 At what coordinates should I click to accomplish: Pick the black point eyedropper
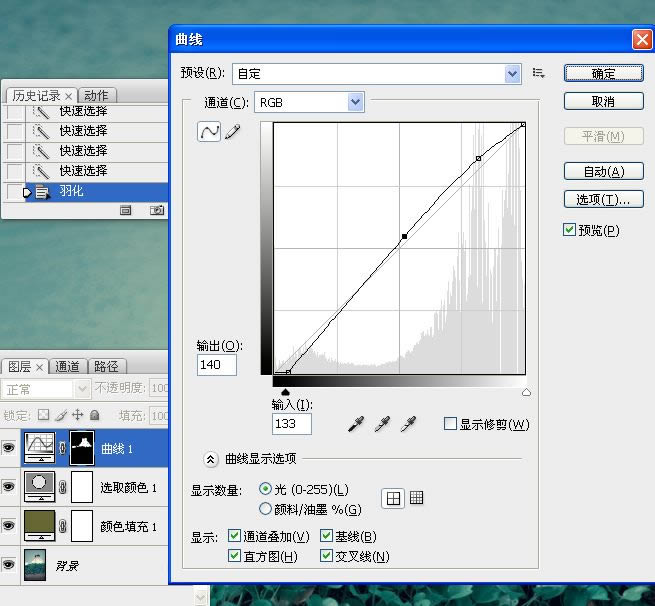click(x=355, y=425)
